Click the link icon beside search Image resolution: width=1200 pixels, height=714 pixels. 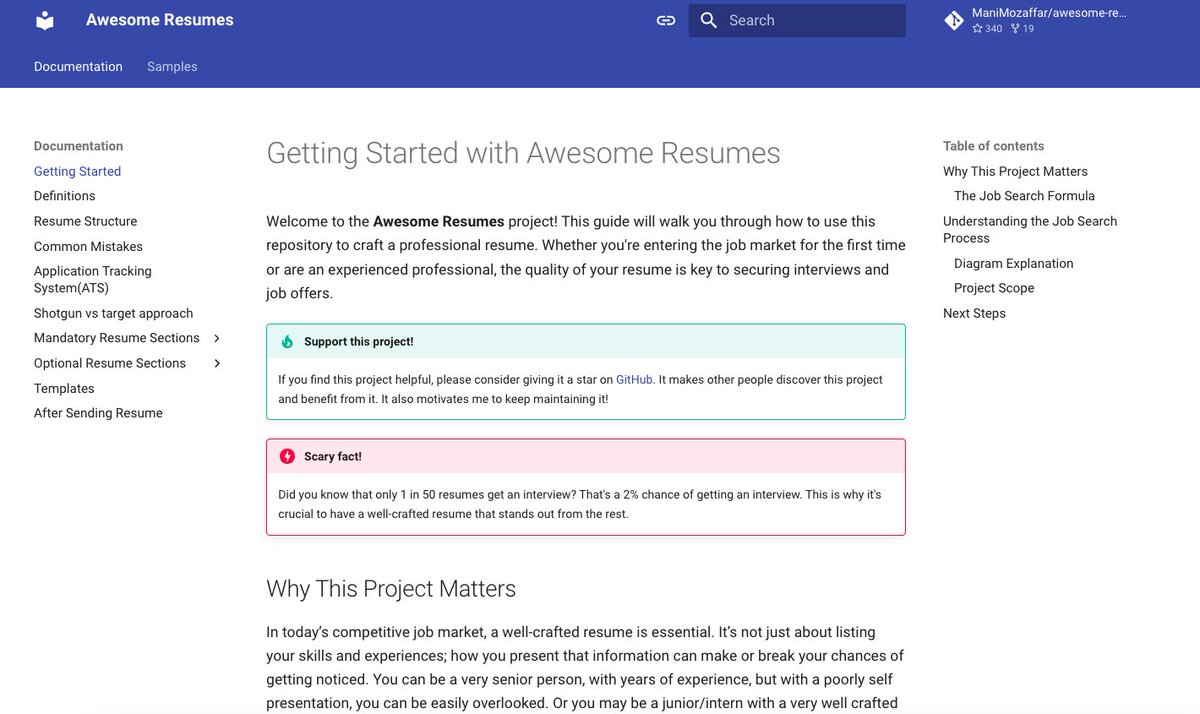(x=666, y=20)
